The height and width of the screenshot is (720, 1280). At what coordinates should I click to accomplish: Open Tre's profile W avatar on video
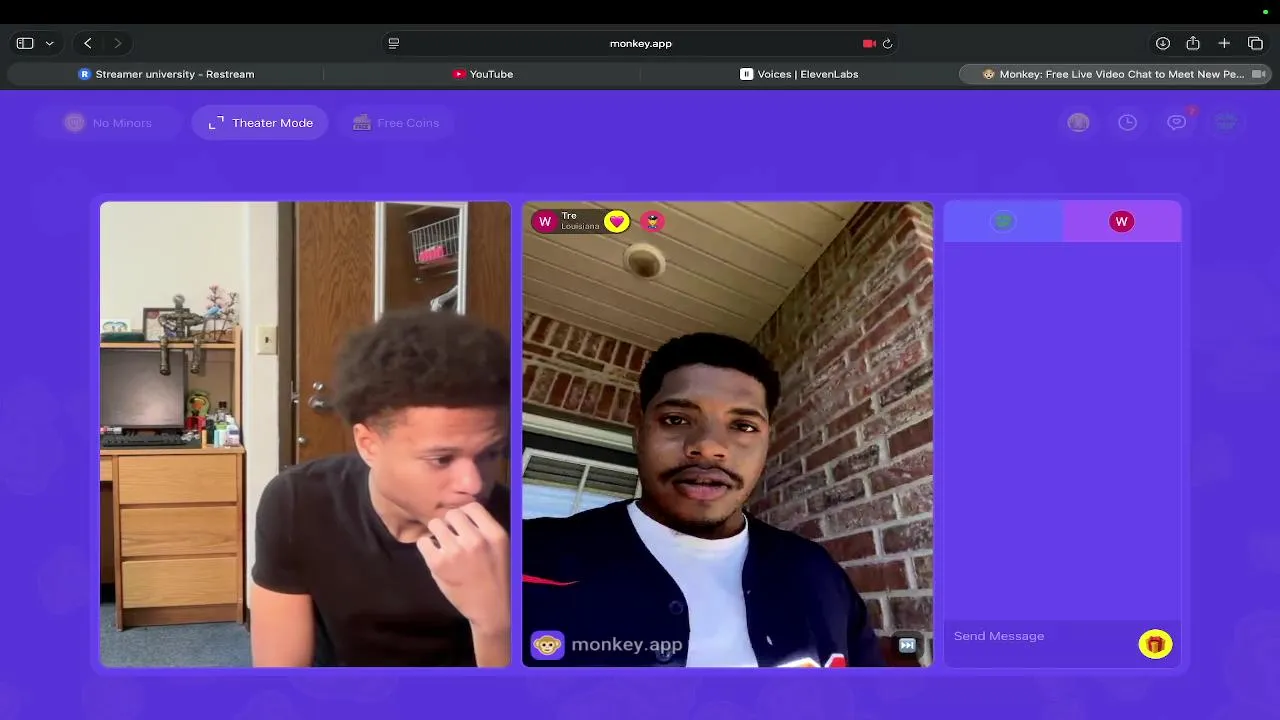click(545, 221)
